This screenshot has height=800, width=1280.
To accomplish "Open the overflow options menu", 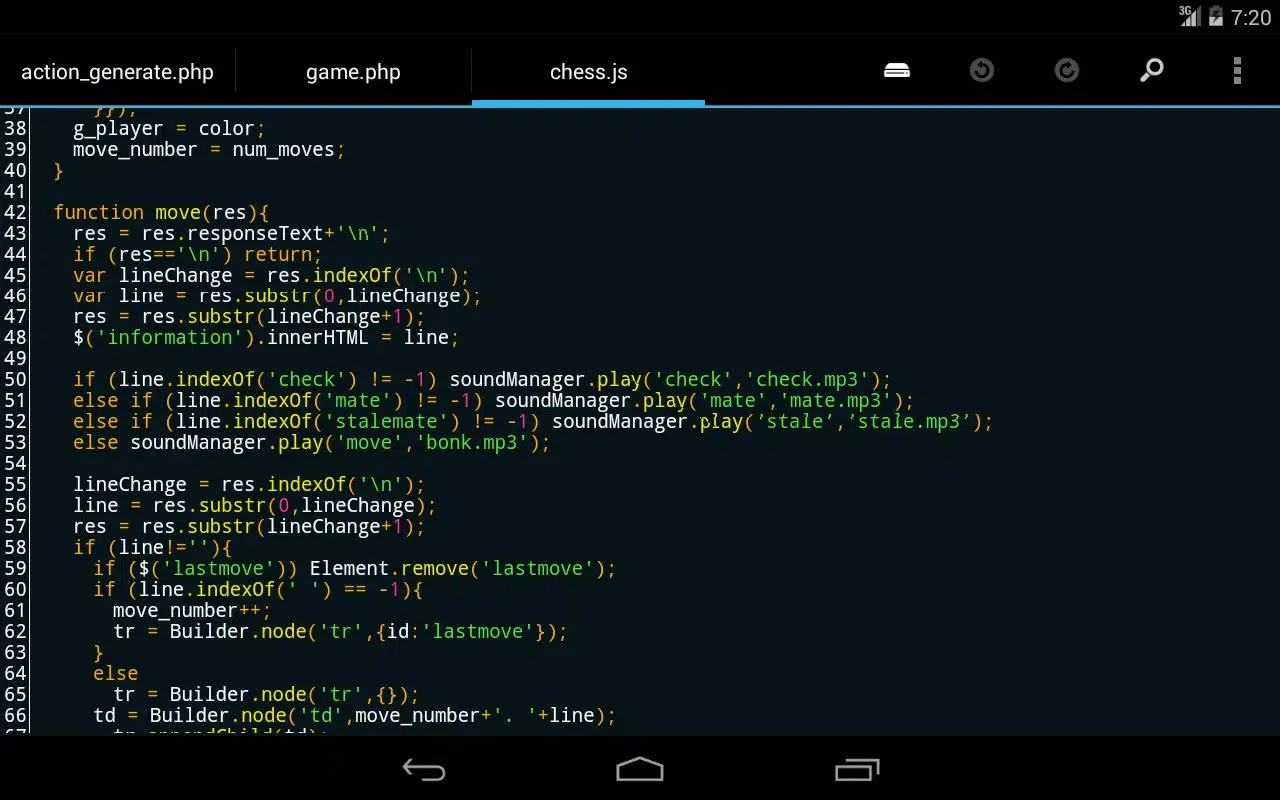I will (1237, 70).
